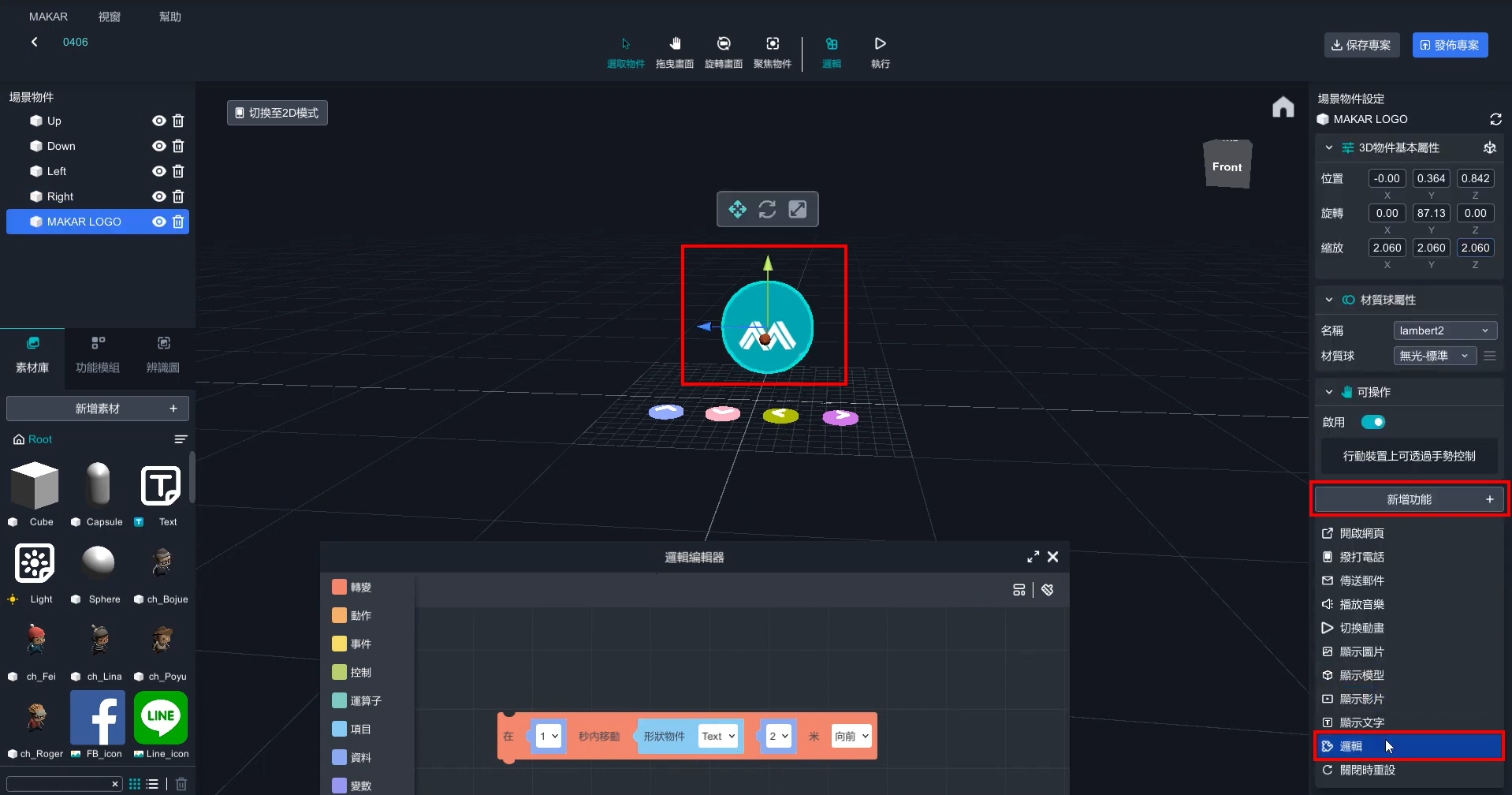The height and width of the screenshot is (795, 1512).
Task: Hide the Left object via eye icon
Action: point(158,171)
